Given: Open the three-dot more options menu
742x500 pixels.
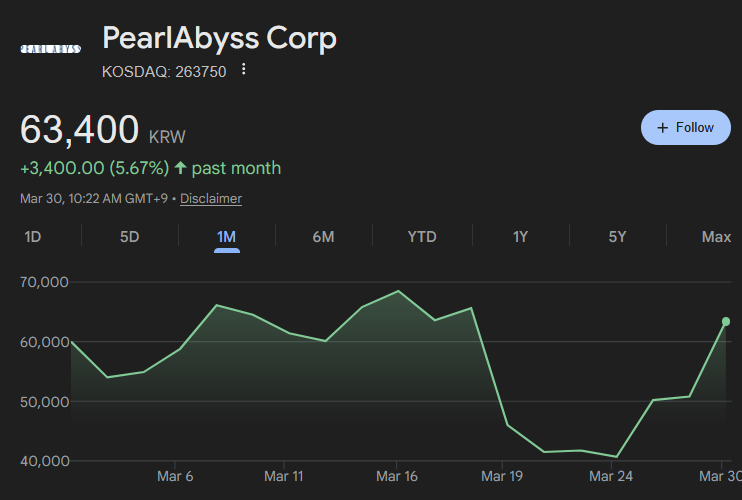Looking at the screenshot, I should click(x=244, y=70).
